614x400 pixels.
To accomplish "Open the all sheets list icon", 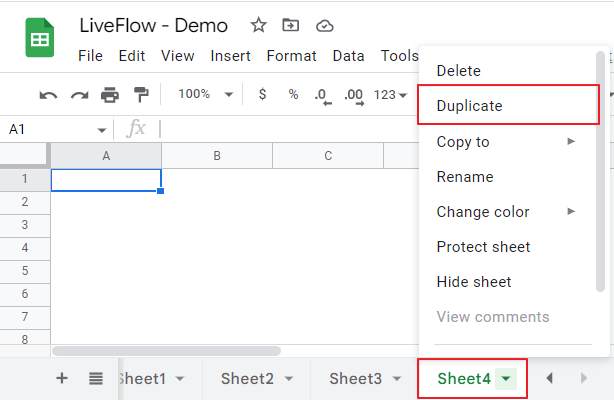I will coord(96,378).
